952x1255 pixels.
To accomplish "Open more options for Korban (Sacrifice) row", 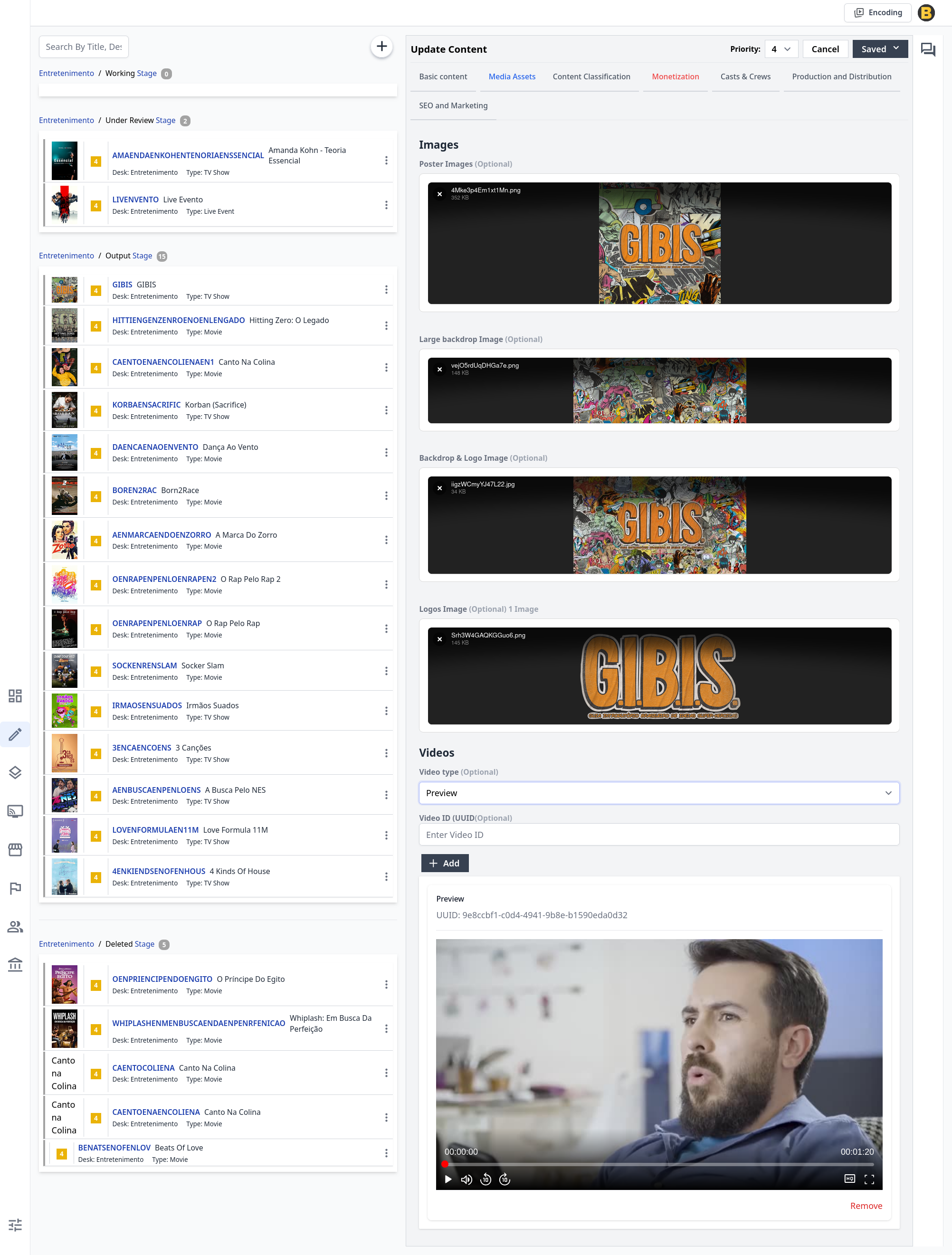I will (386, 410).
